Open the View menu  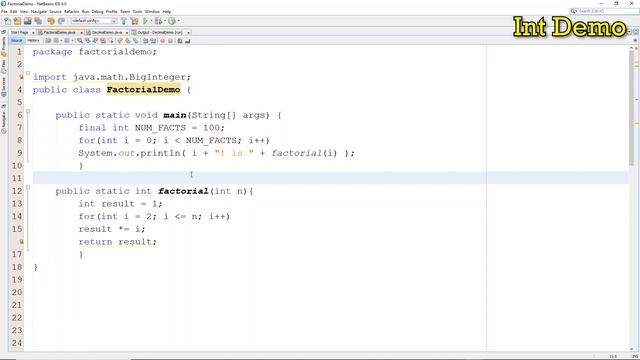coord(24,11)
